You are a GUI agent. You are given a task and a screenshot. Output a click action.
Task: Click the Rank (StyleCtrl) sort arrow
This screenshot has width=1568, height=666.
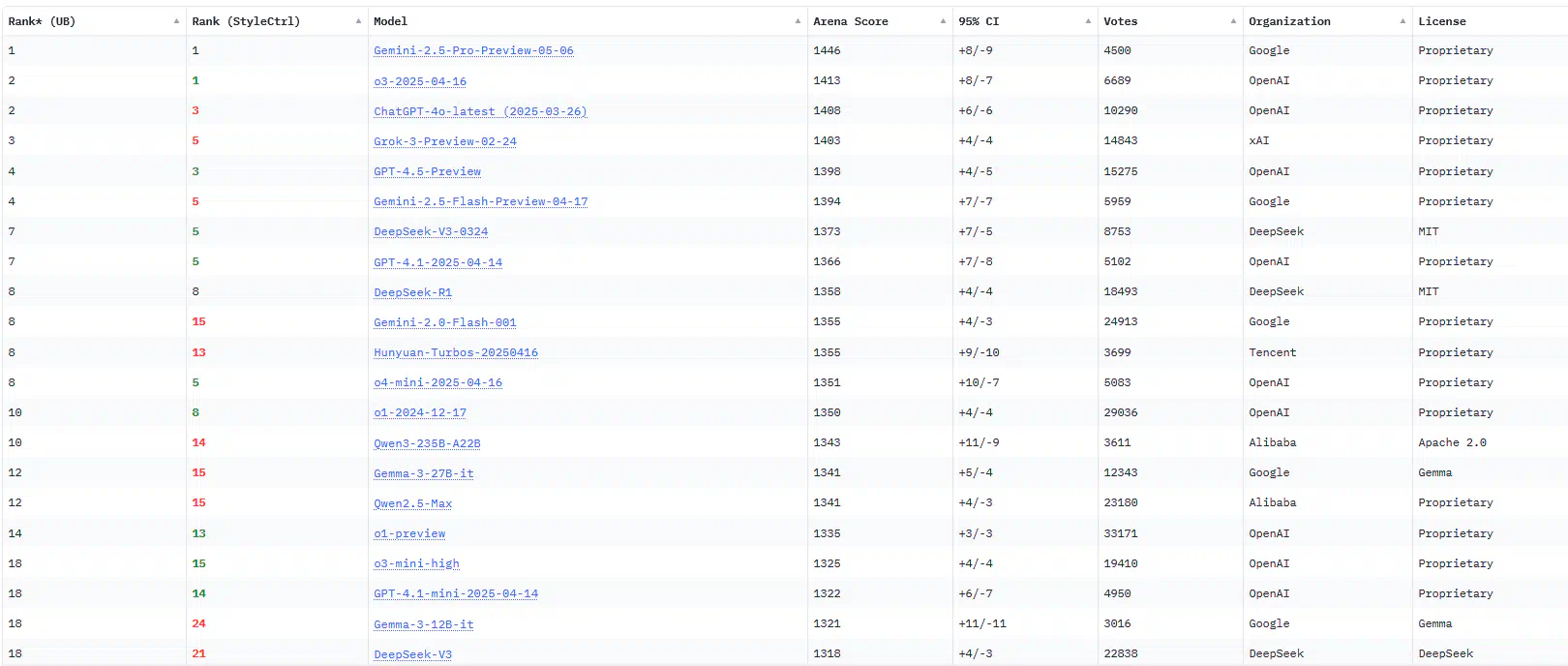pos(358,21)
